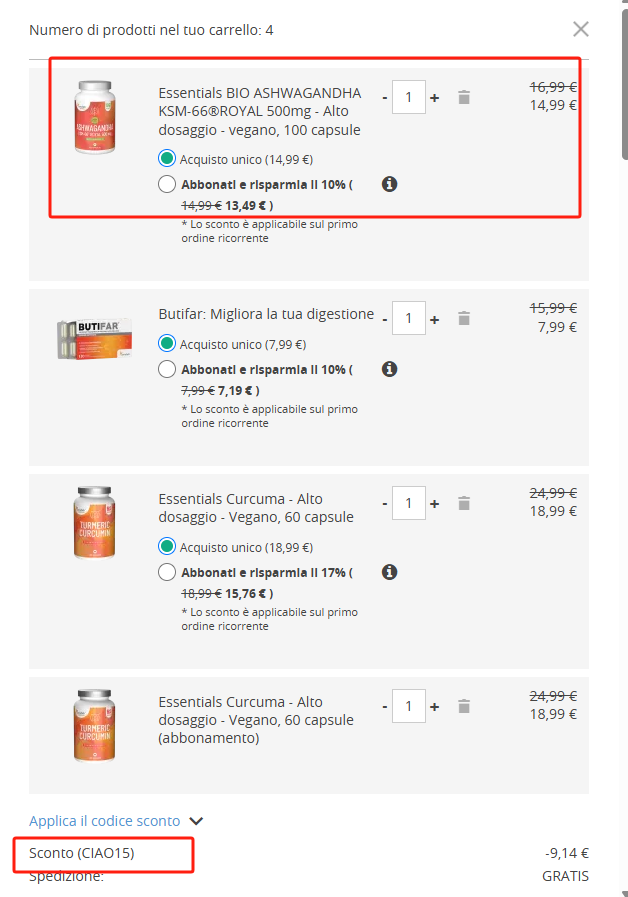Open Applica il codice sconto link
This screenshot has width=628, height=897.
click(x=105, y=821)
